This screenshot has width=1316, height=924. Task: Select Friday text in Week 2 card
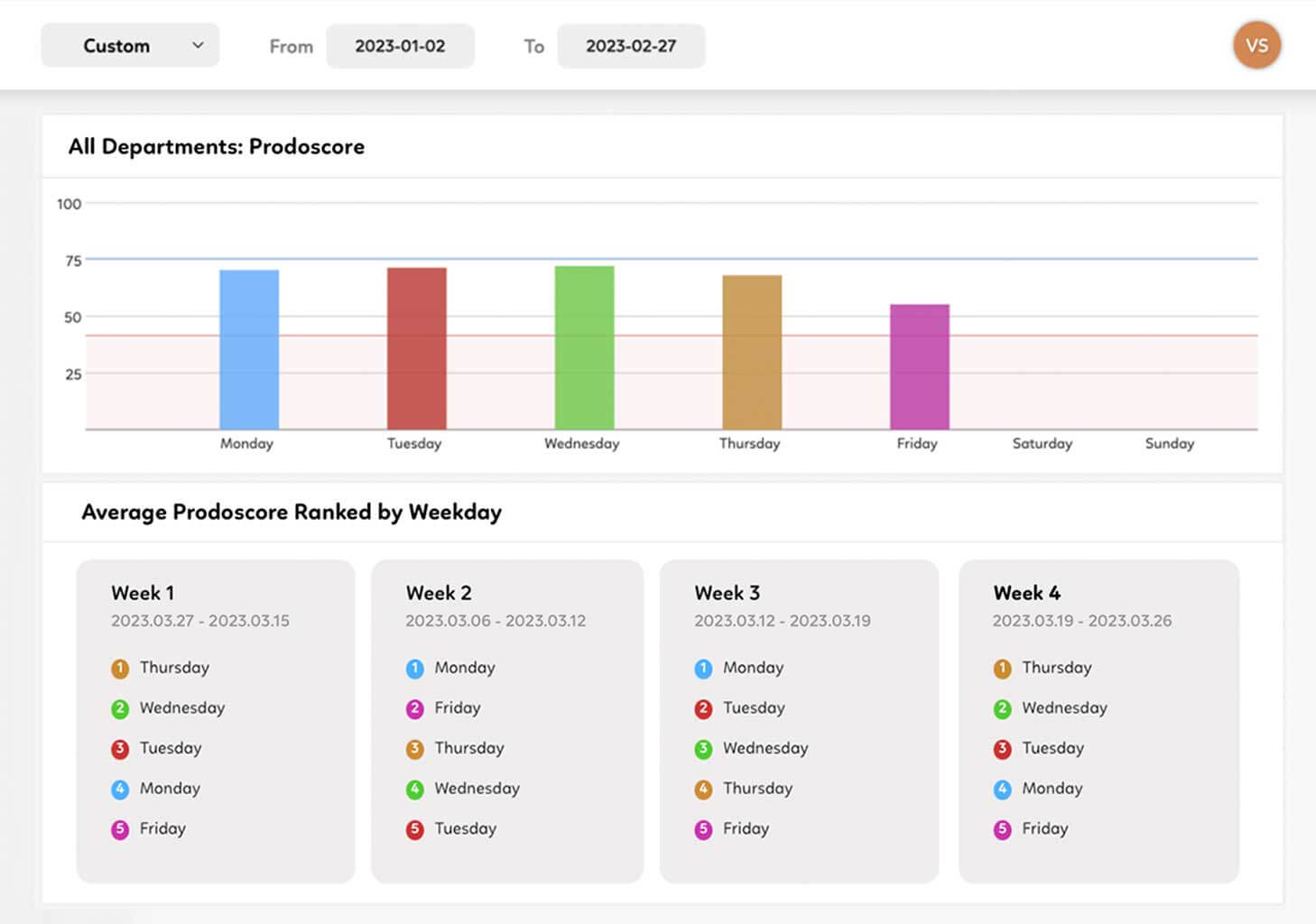(458, 708)
